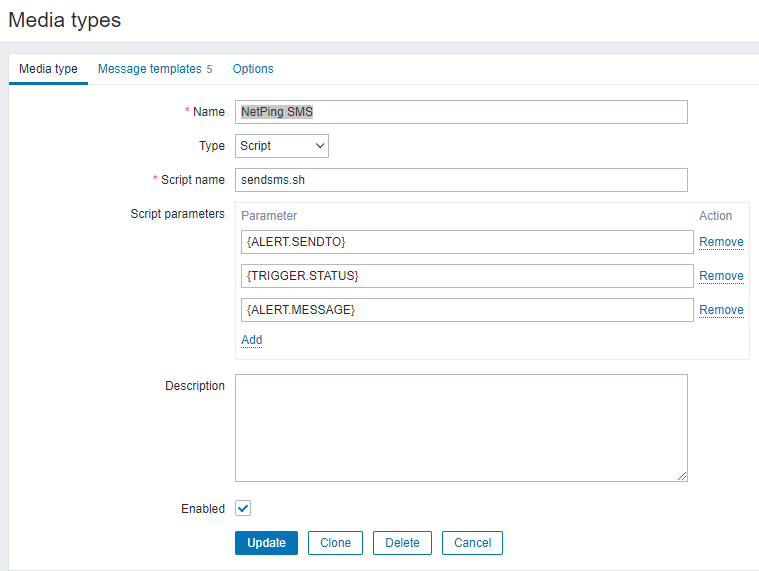Screen dimensions: 759x571
Task: Clone this media type
Action: pos(335,543)
